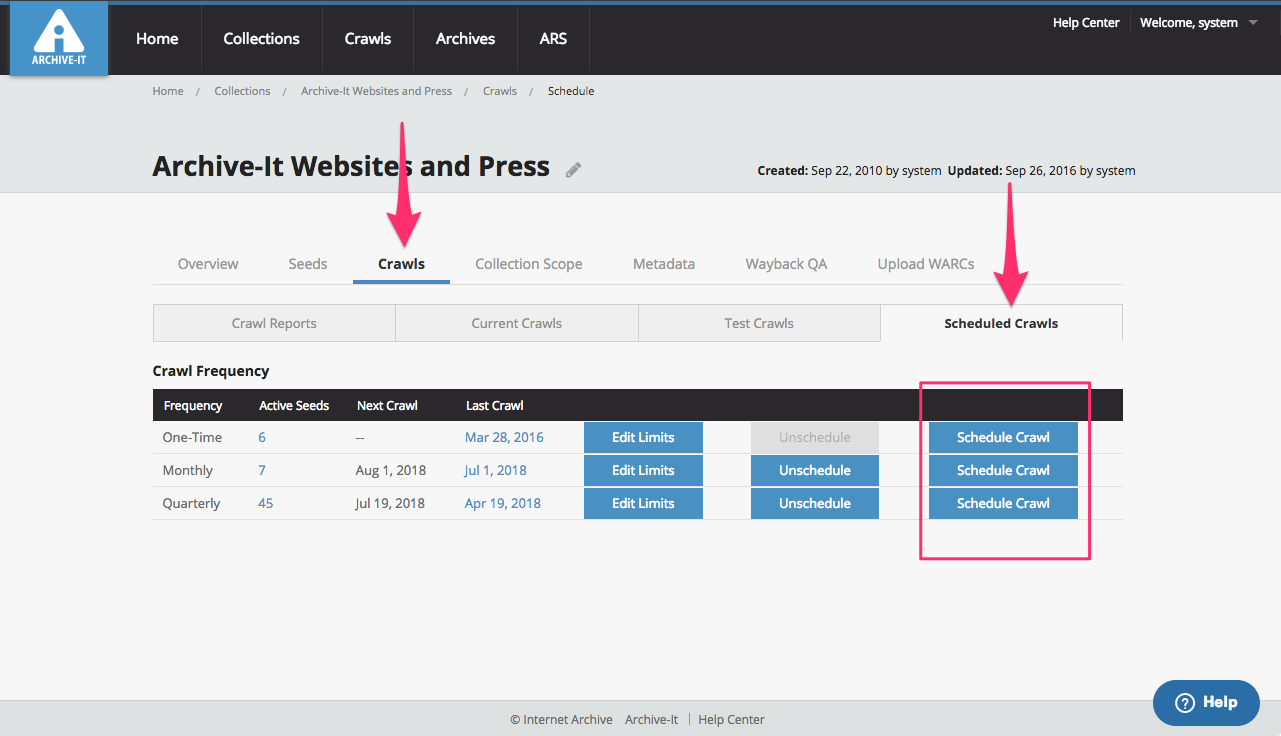The image size is (1281, 736).
Task: Go to ARS in top navigation
Action: point(553,39)
